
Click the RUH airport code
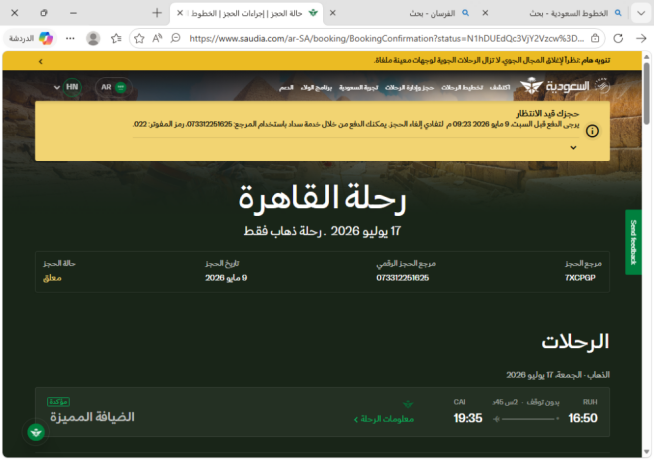click(x=590, y=402)
